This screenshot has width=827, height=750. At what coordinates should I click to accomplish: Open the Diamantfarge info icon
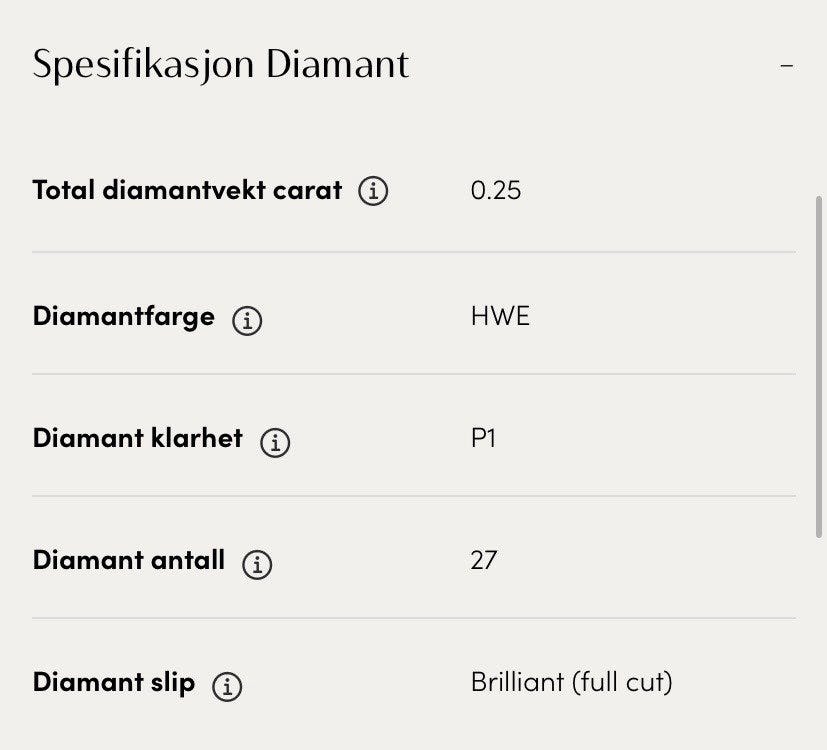point(247,320)
